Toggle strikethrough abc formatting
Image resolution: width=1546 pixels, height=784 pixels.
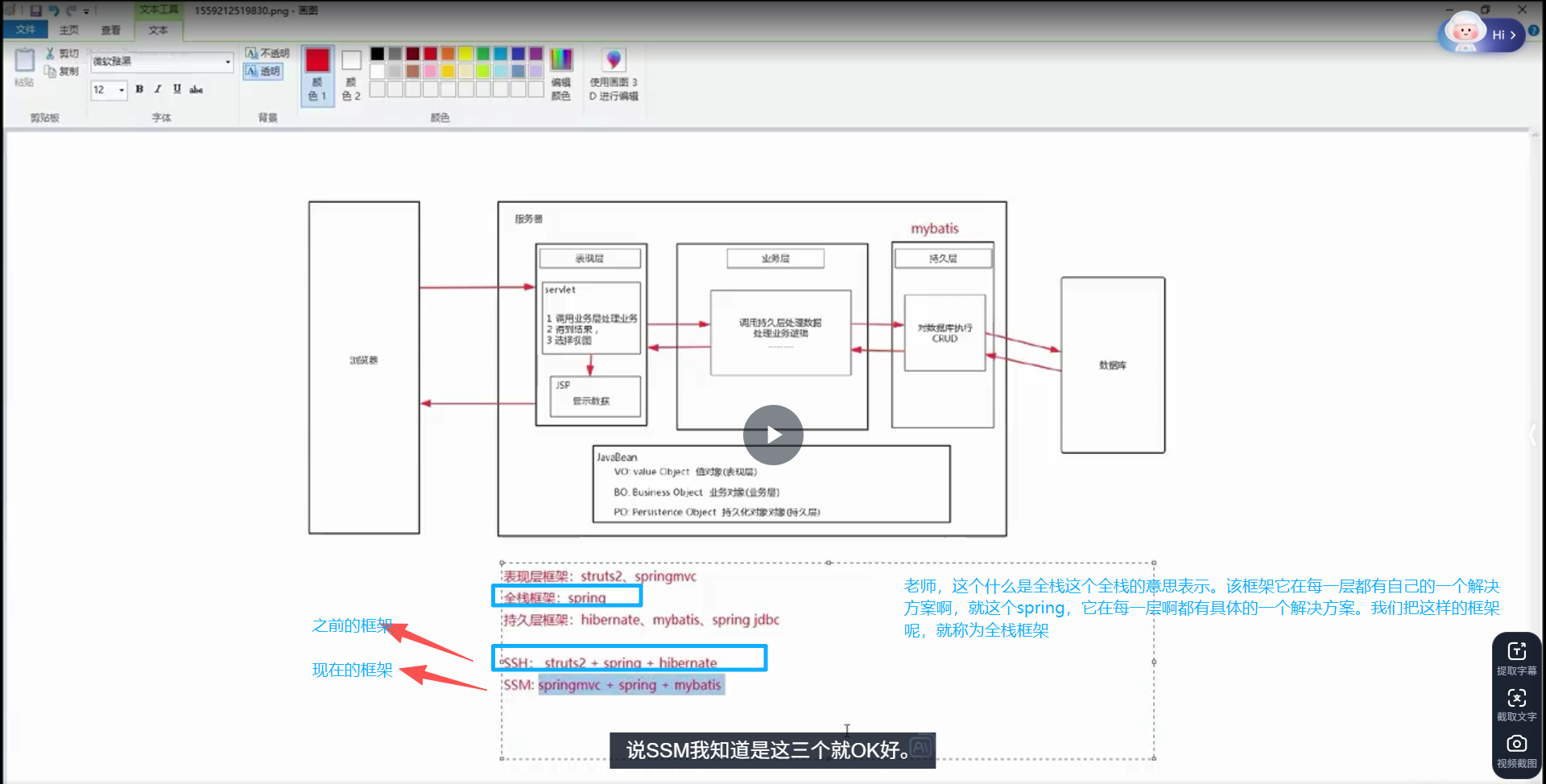coord(196,89)
